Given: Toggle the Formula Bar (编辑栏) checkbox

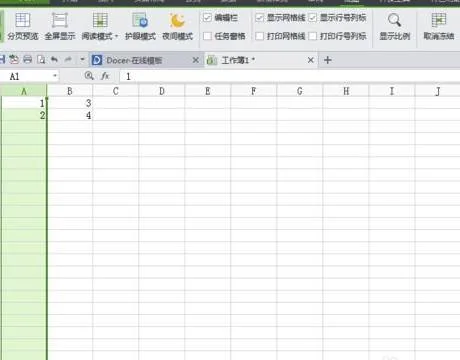Looking at the screenshot, I should pos(207,17).
